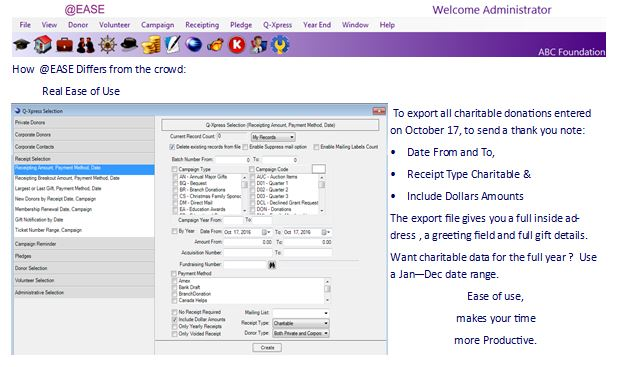The width and height of the screenshot is (619, 367).
Task: Open the Q-Xpress menu
Action: (278, 24)
